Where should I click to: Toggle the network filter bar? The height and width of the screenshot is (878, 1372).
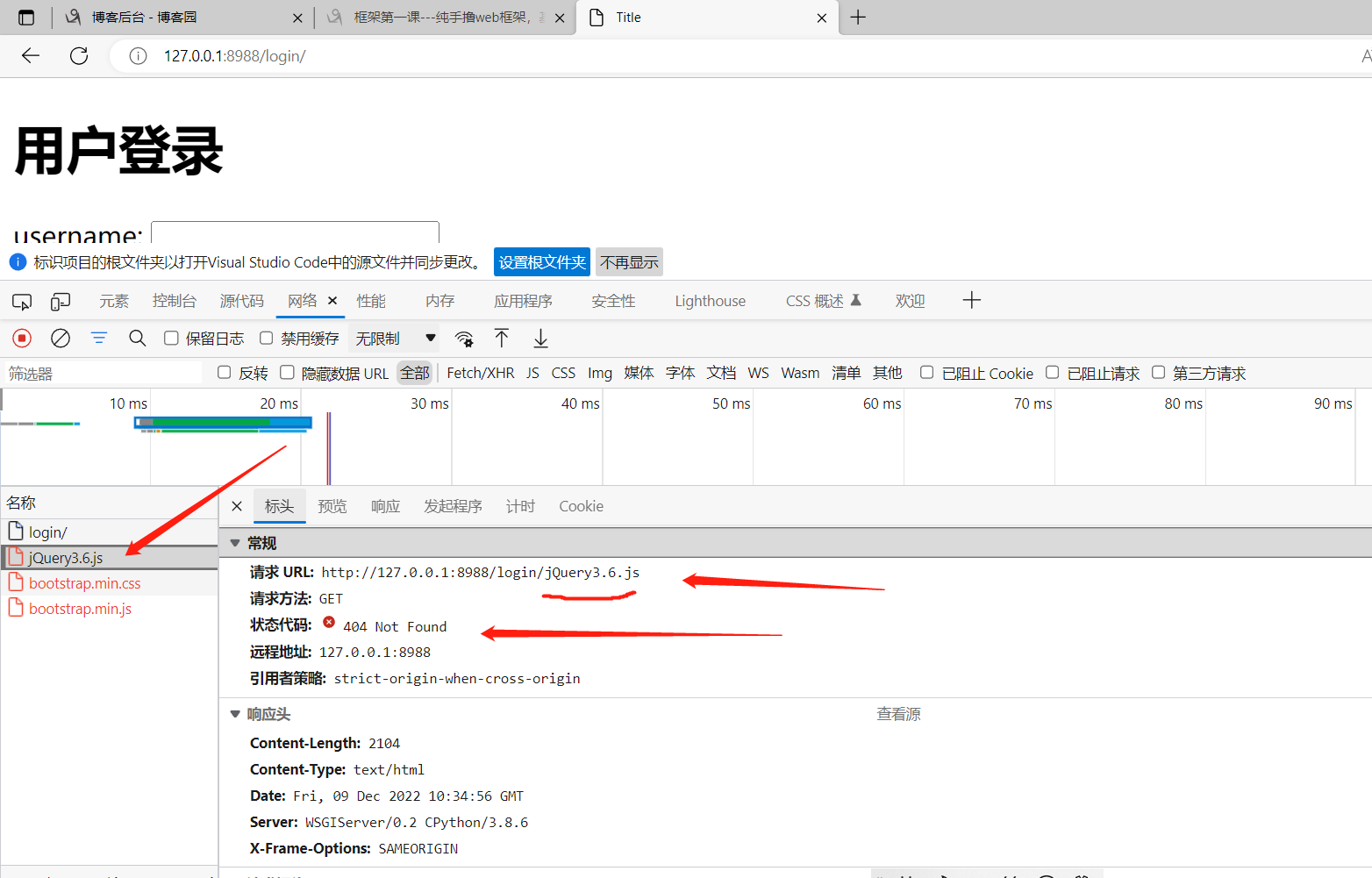99,339
